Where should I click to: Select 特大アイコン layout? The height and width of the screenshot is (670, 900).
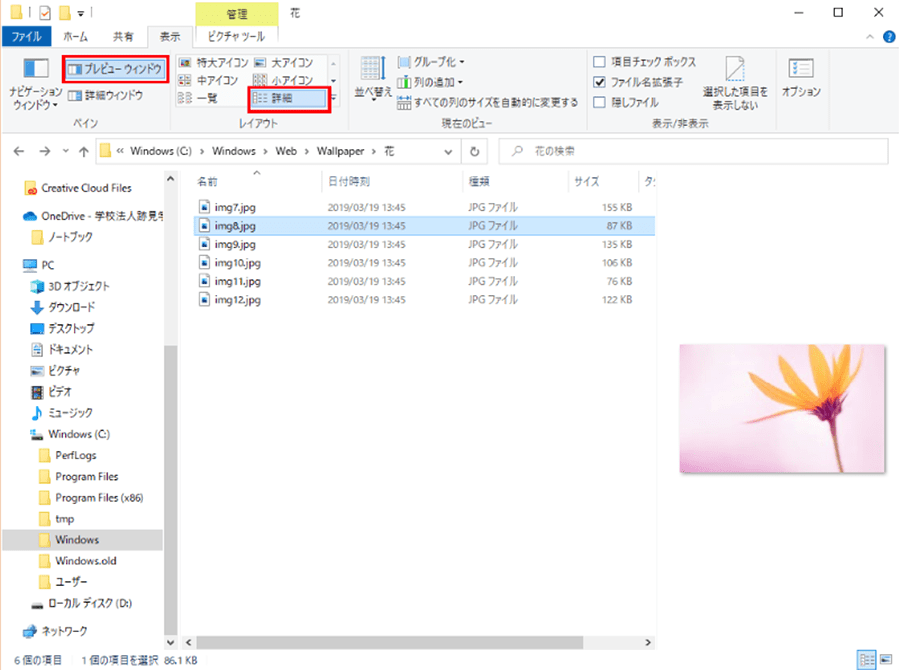(214, 62)
